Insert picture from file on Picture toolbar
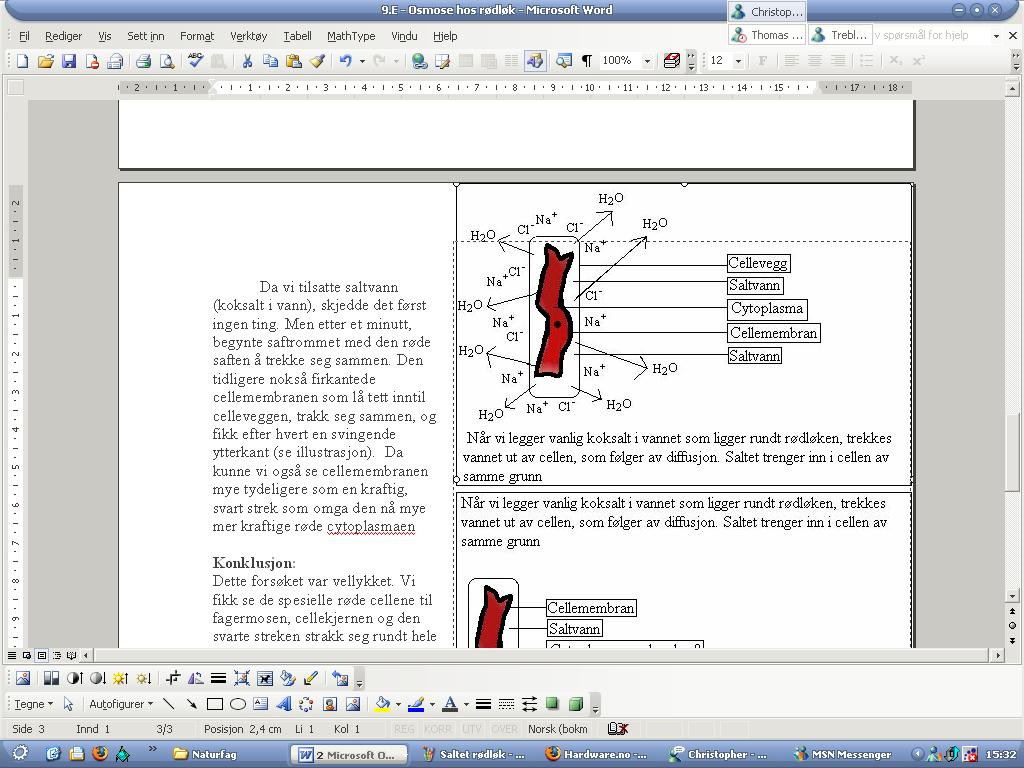This screenshot has height=768, width=1024. [23, 678]
